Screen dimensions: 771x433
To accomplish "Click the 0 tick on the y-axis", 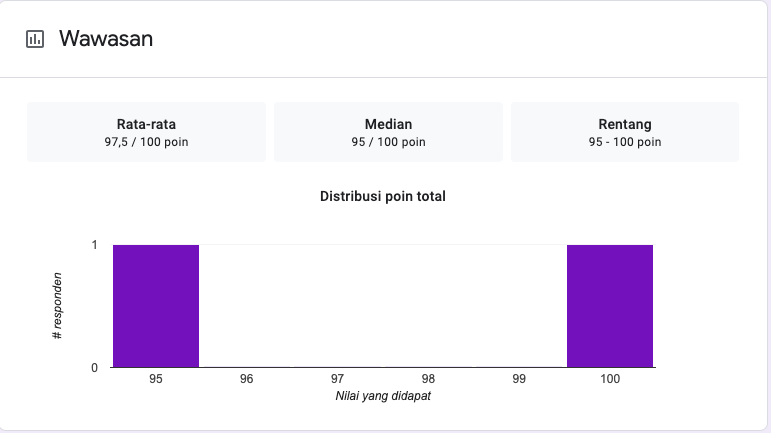I will (x=94, y=367).
